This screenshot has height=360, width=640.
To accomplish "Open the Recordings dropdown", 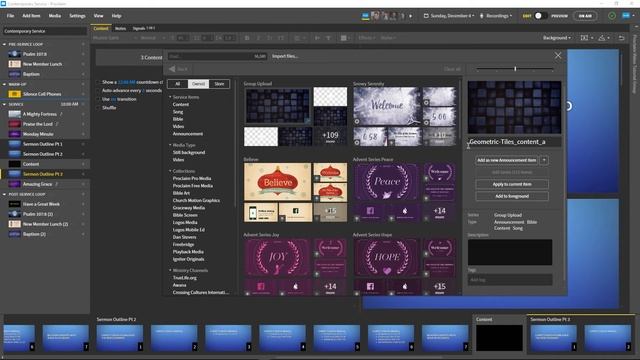I will point(496,16).
